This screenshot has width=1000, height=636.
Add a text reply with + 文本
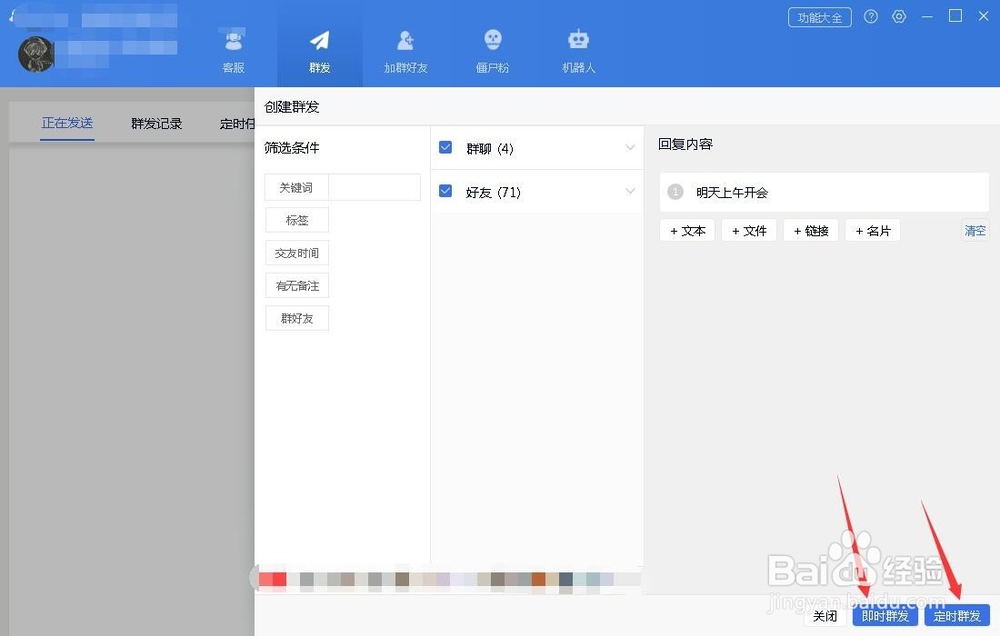tap(688, 230)
